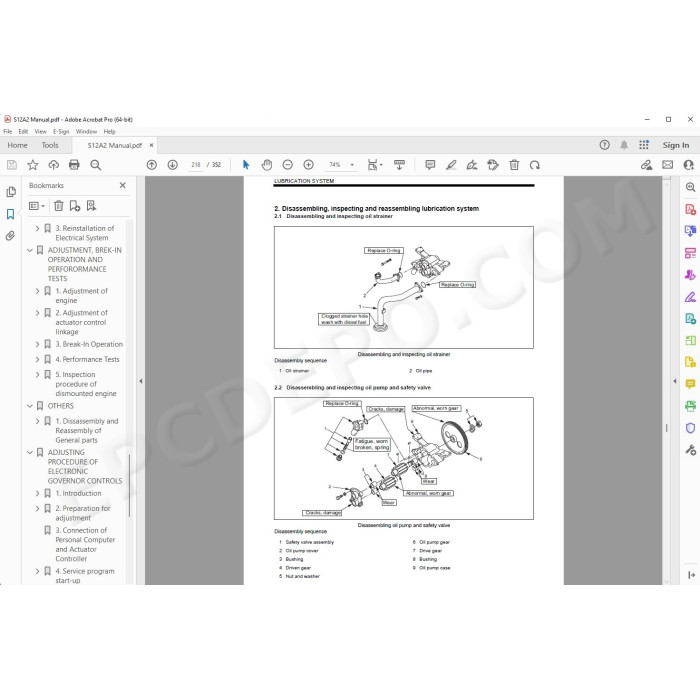Go to previous page arrow
The height and width of the screenshot is (700, 700).
pos(152,165)
